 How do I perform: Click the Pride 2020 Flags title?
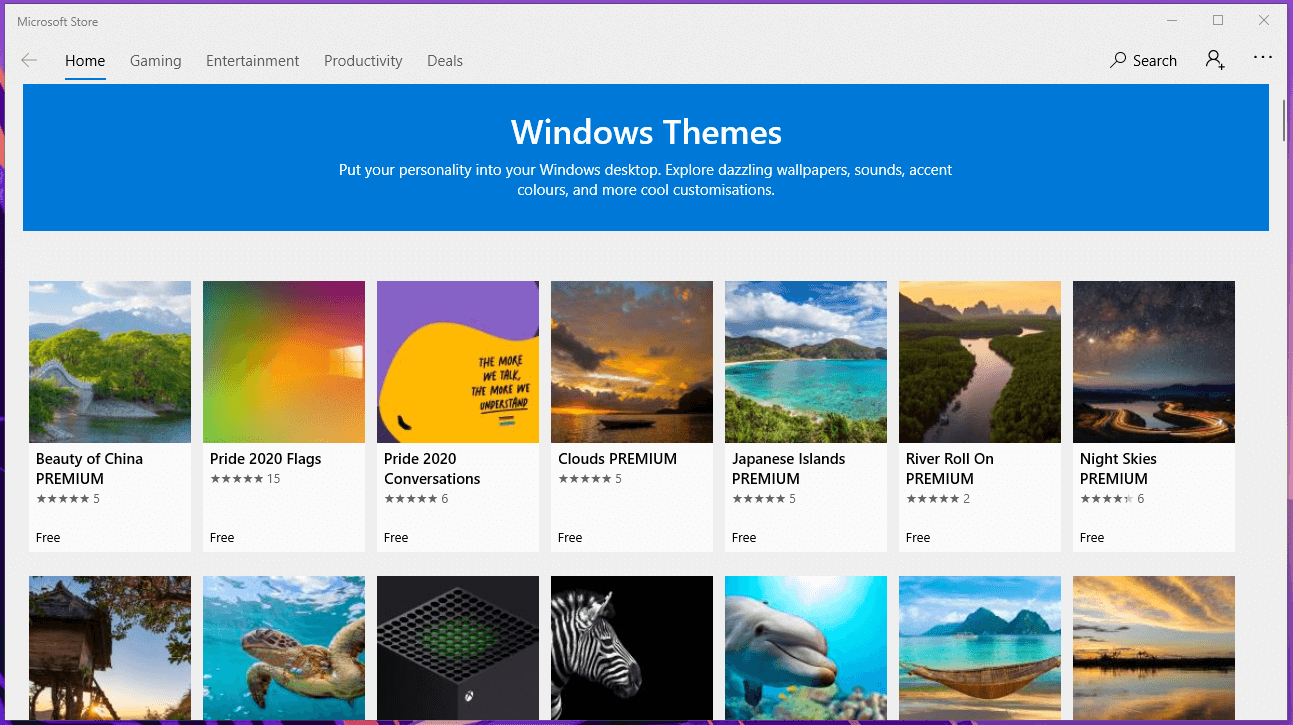[265, 459]
